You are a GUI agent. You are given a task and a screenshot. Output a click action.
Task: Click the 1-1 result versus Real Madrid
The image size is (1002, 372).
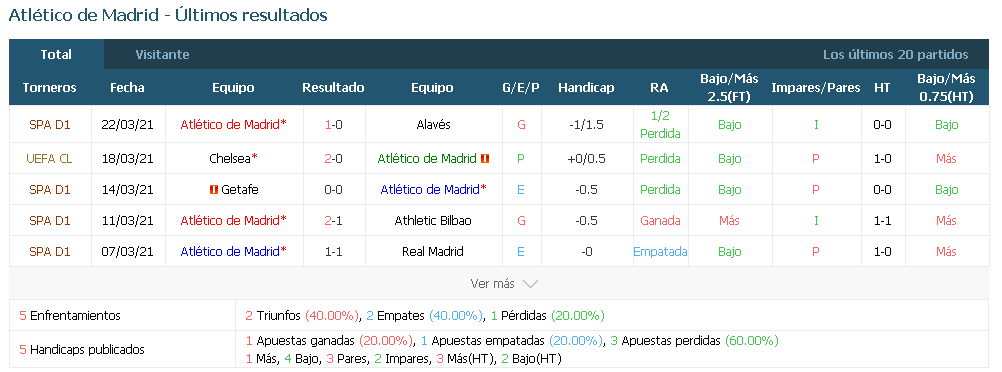(333, 252)
